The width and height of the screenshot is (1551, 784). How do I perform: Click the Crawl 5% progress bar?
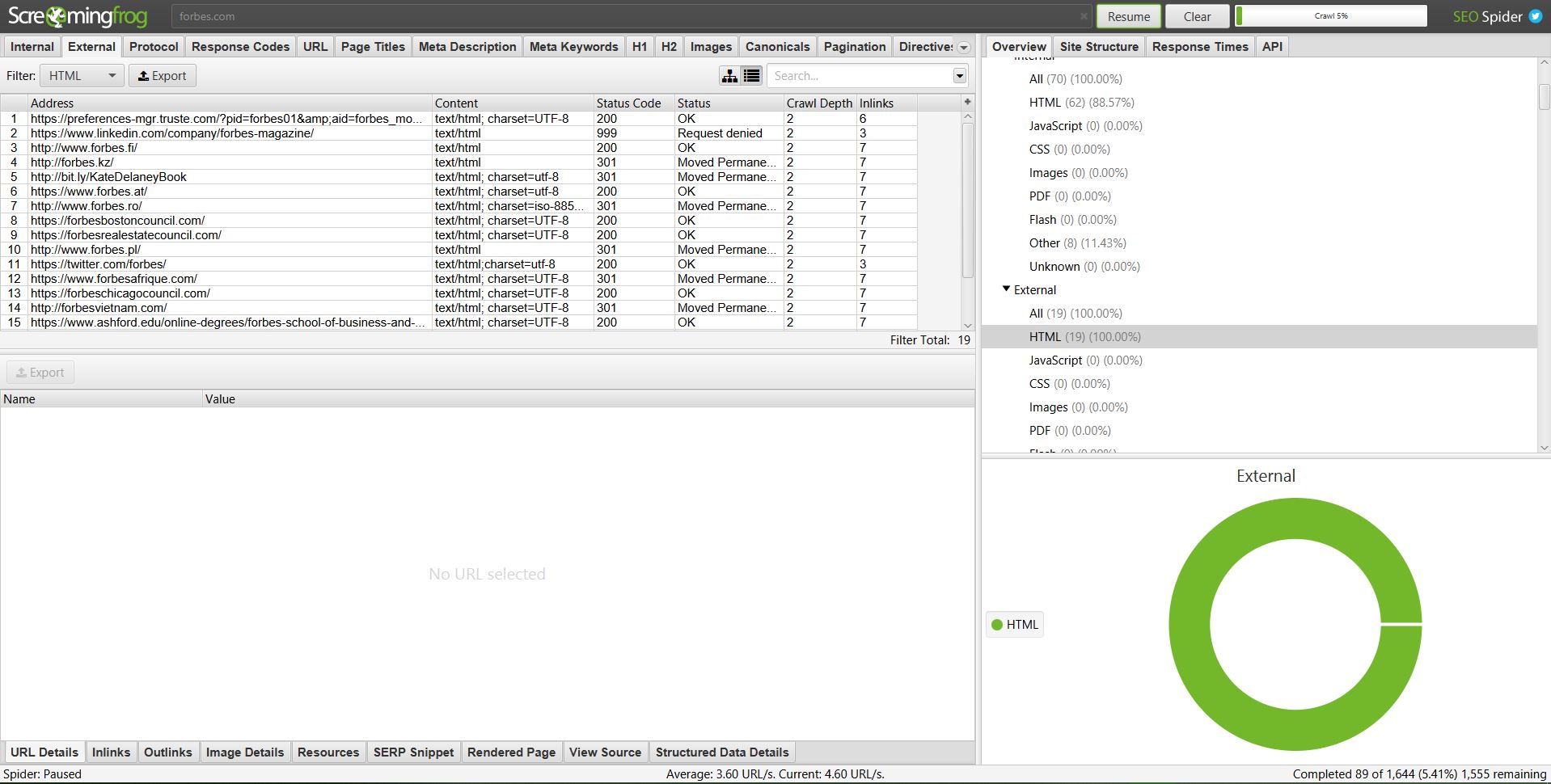coord(1330,16)
